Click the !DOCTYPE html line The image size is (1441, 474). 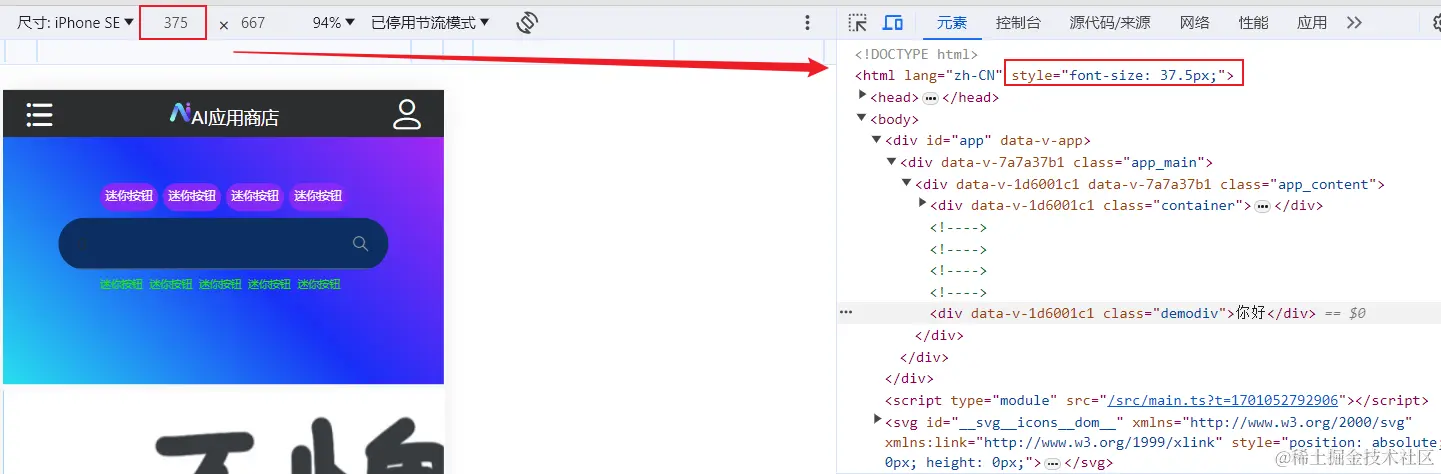916,54
